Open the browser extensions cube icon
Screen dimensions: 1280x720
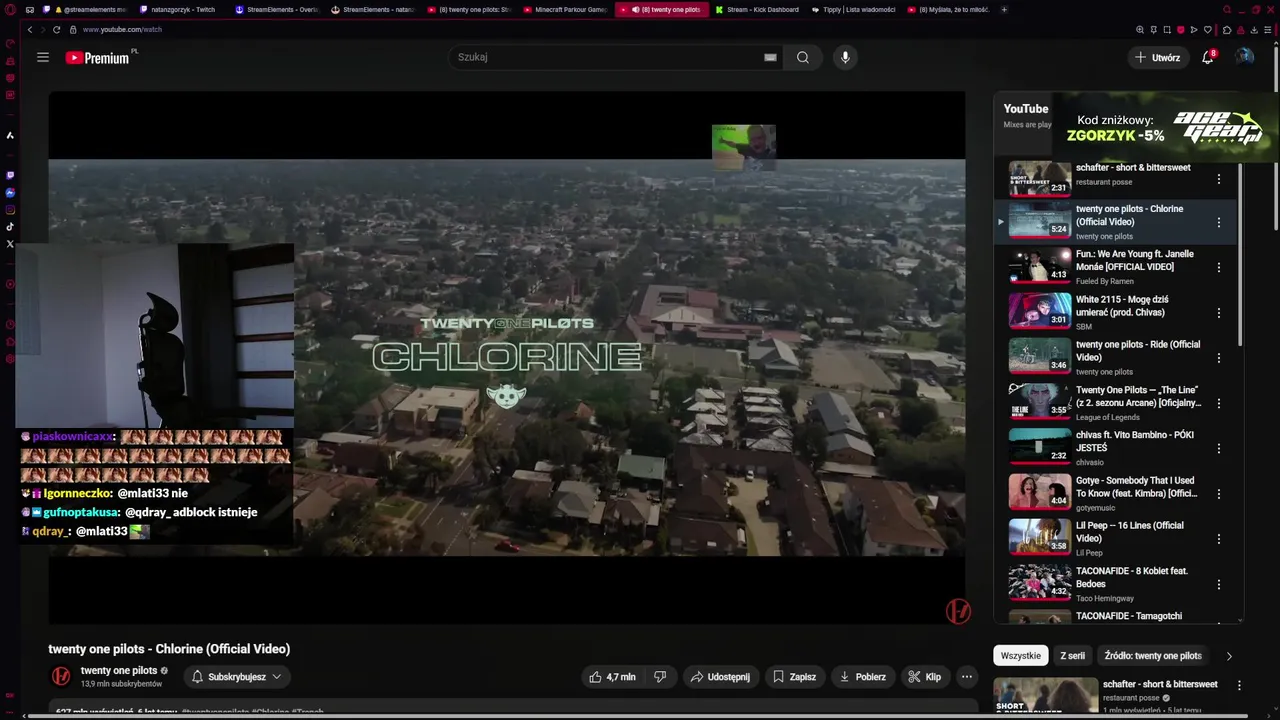[x=1227, y=30]
